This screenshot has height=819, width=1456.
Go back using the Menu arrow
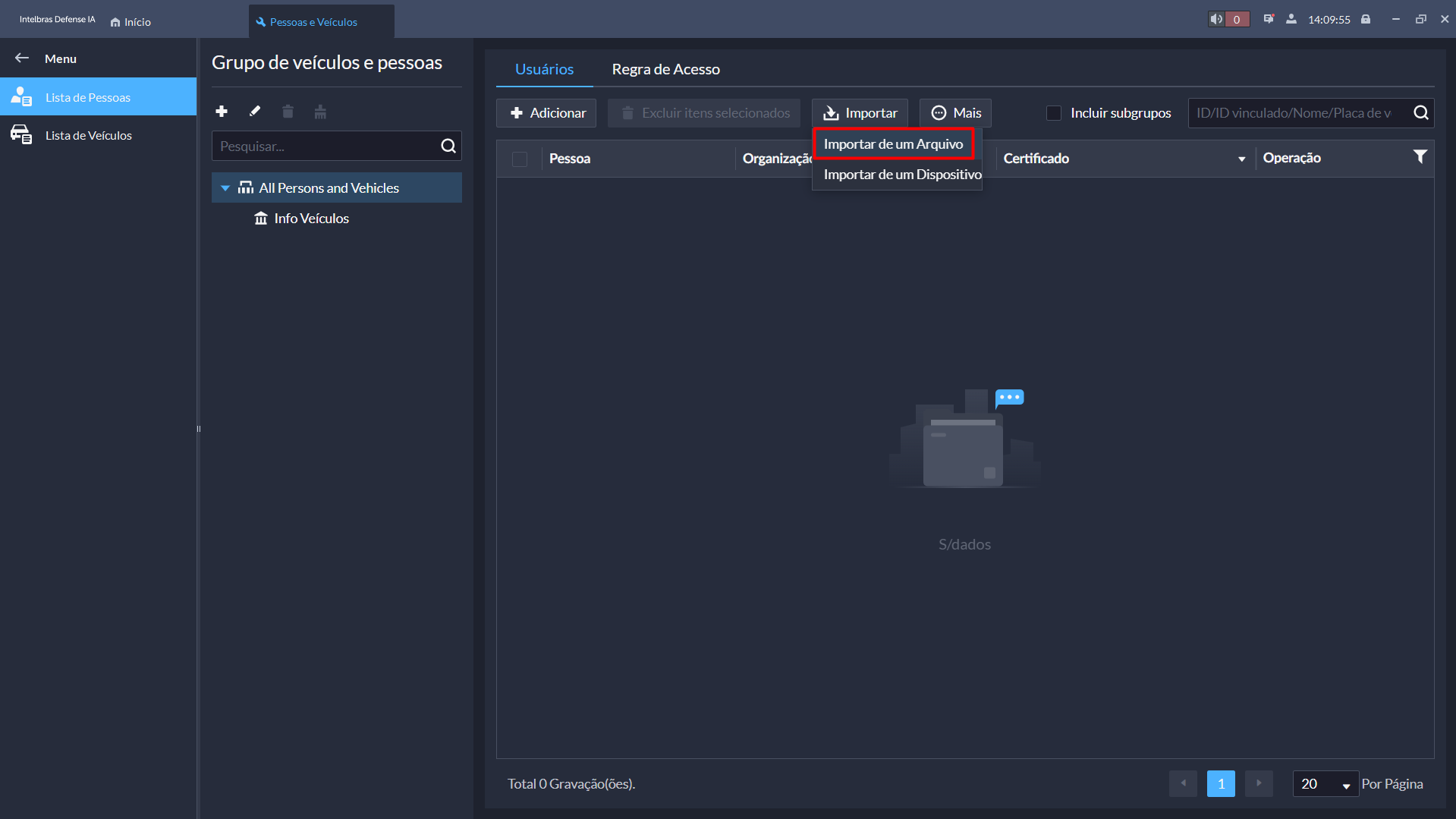point(22,58)
